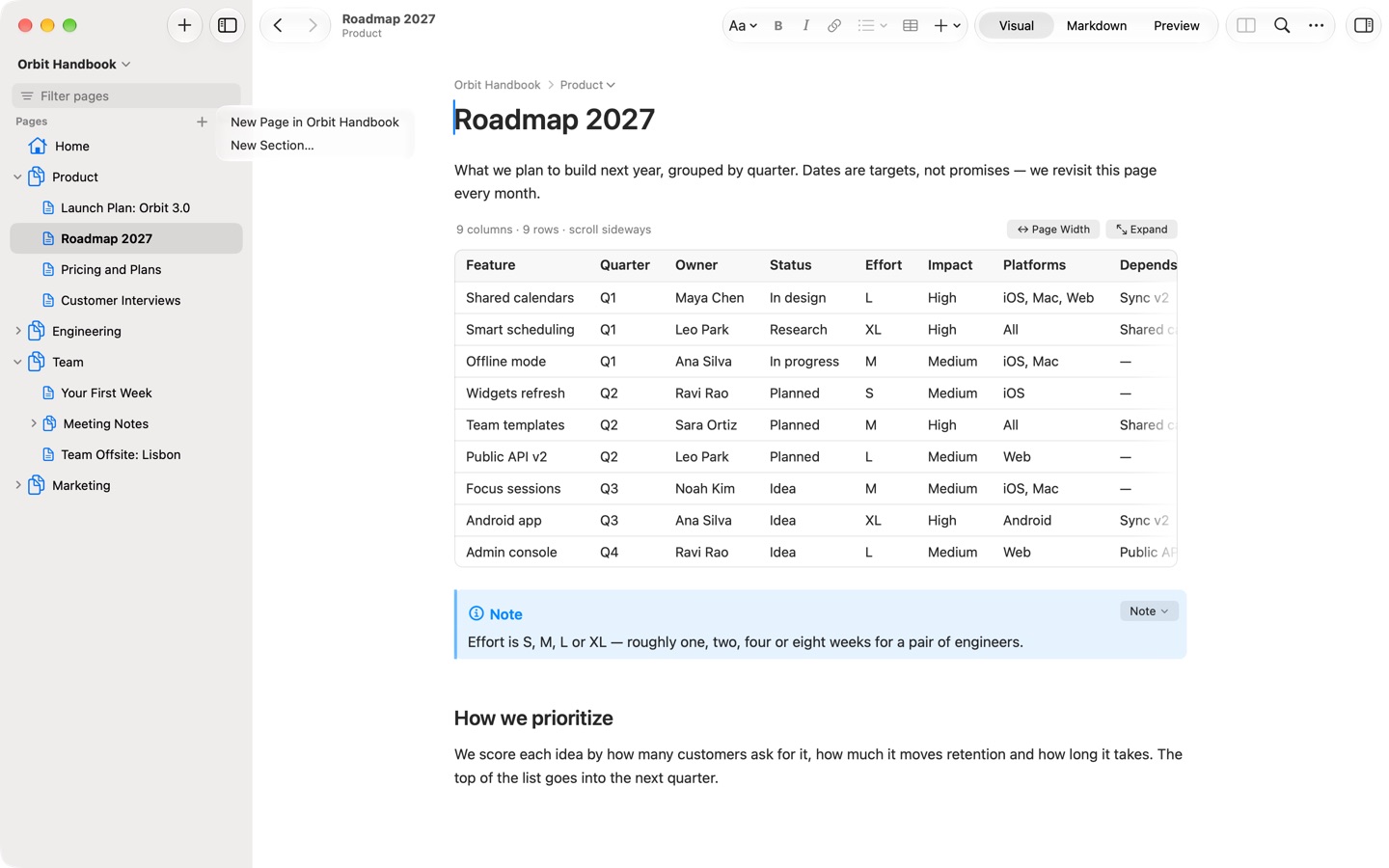Image resolution: width=1389 pixels, height=868 pixels.
Task: Open Launch Plan: Orbit 3.0 page
Action: click(126, 207)
